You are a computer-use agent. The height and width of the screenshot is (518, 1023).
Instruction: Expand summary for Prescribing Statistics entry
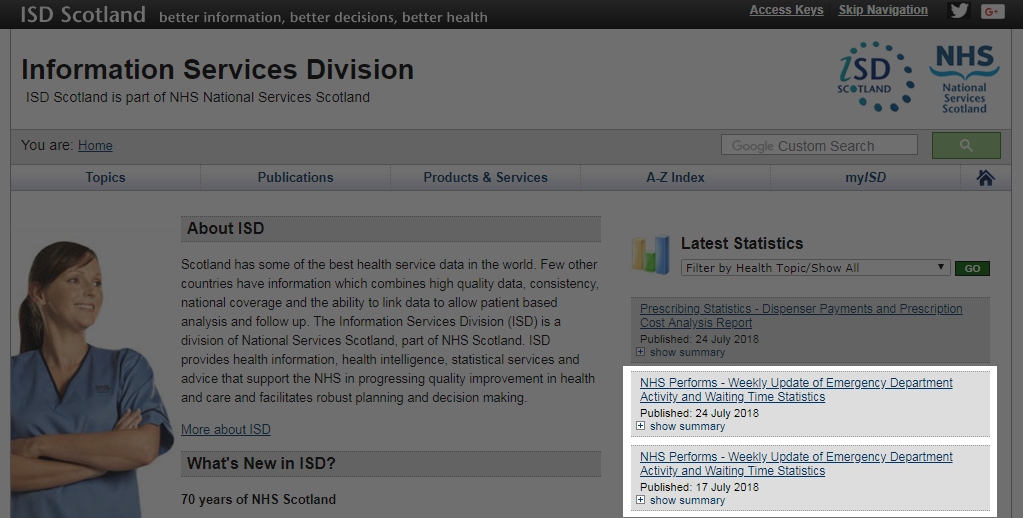click(x=682, y=352)
